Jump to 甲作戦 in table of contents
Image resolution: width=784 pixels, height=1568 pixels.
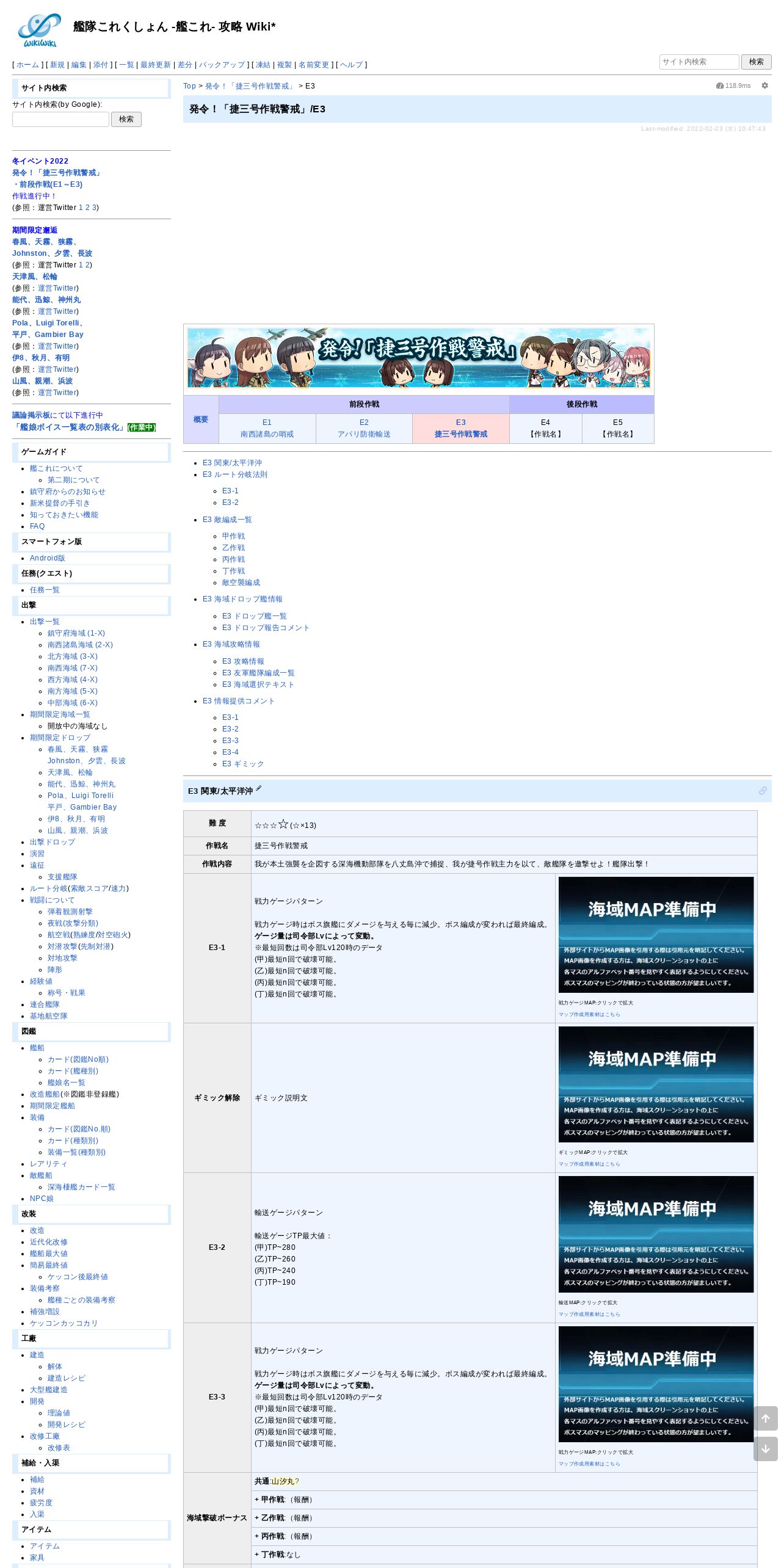click(x=233, y=536)
